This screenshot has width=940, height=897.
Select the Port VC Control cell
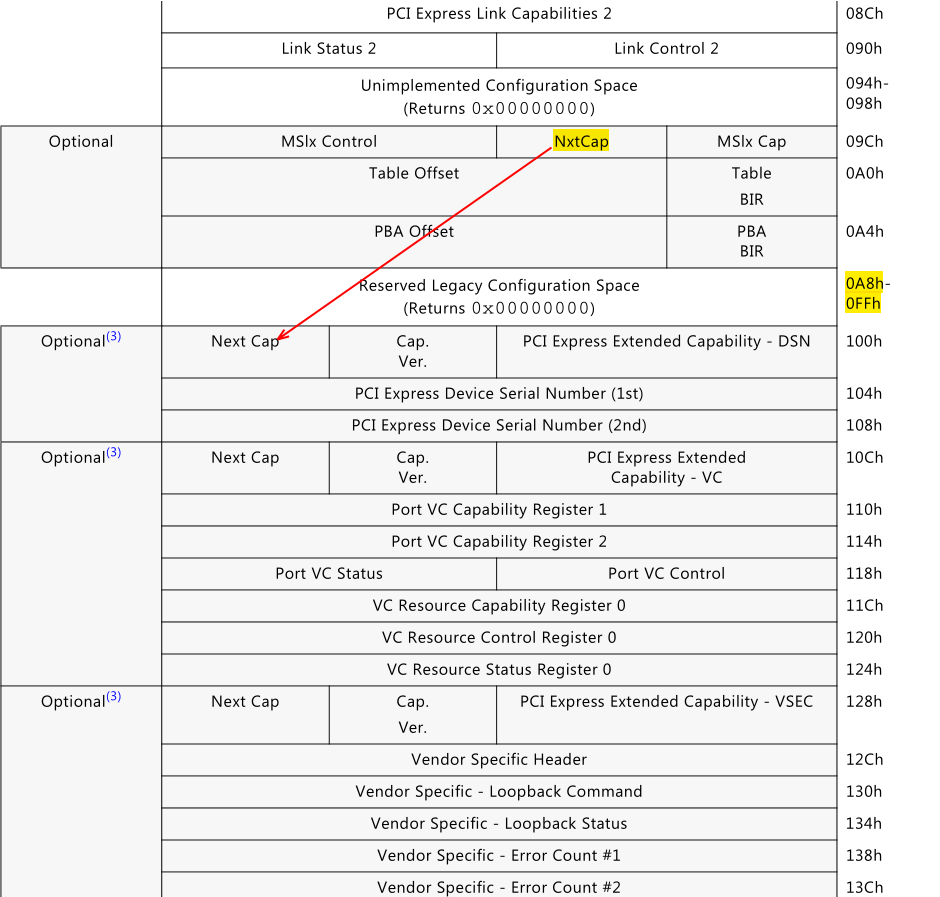coord(667,574)
